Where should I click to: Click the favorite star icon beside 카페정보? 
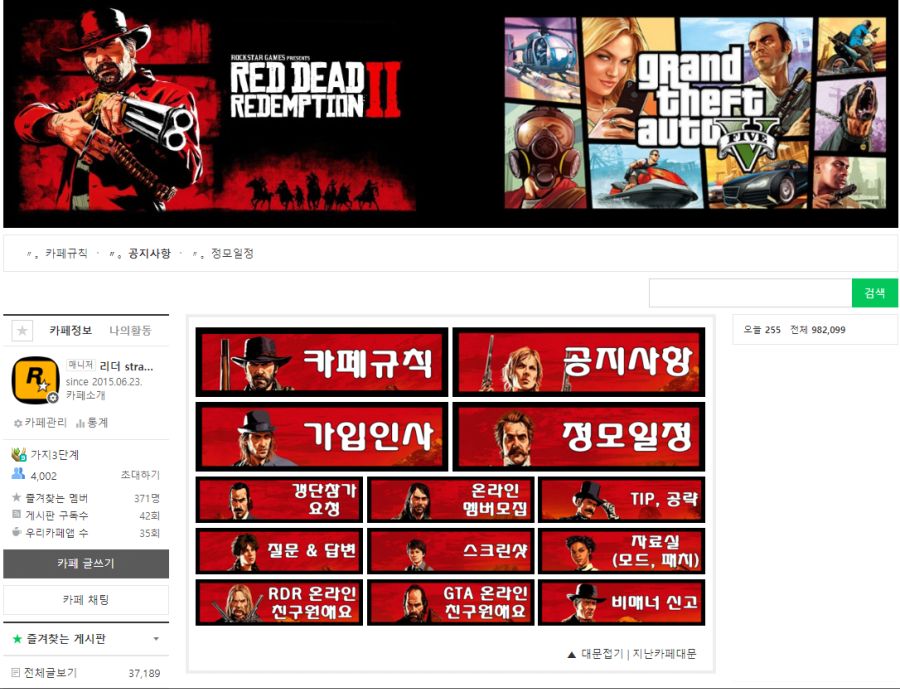click(22, 331)
